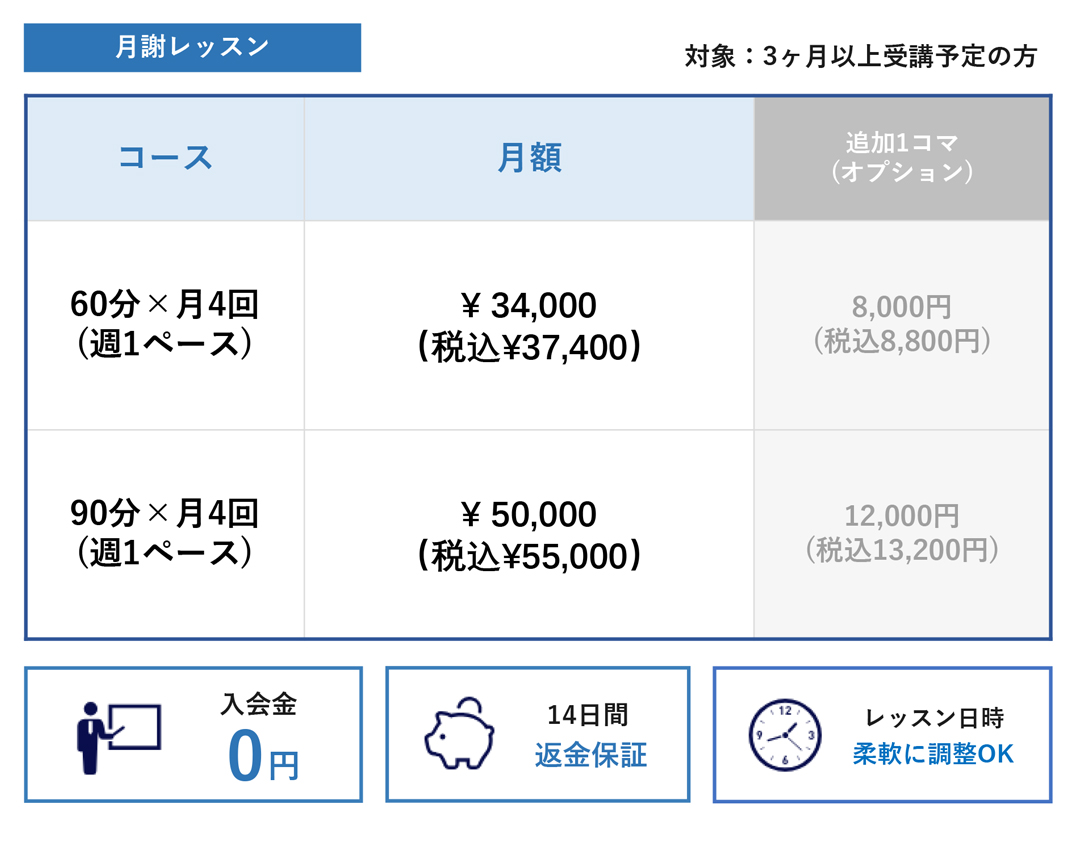This screenshot has width=1080, height=850.
Task: Click the 月額 column header
Action: click(529, 158)
